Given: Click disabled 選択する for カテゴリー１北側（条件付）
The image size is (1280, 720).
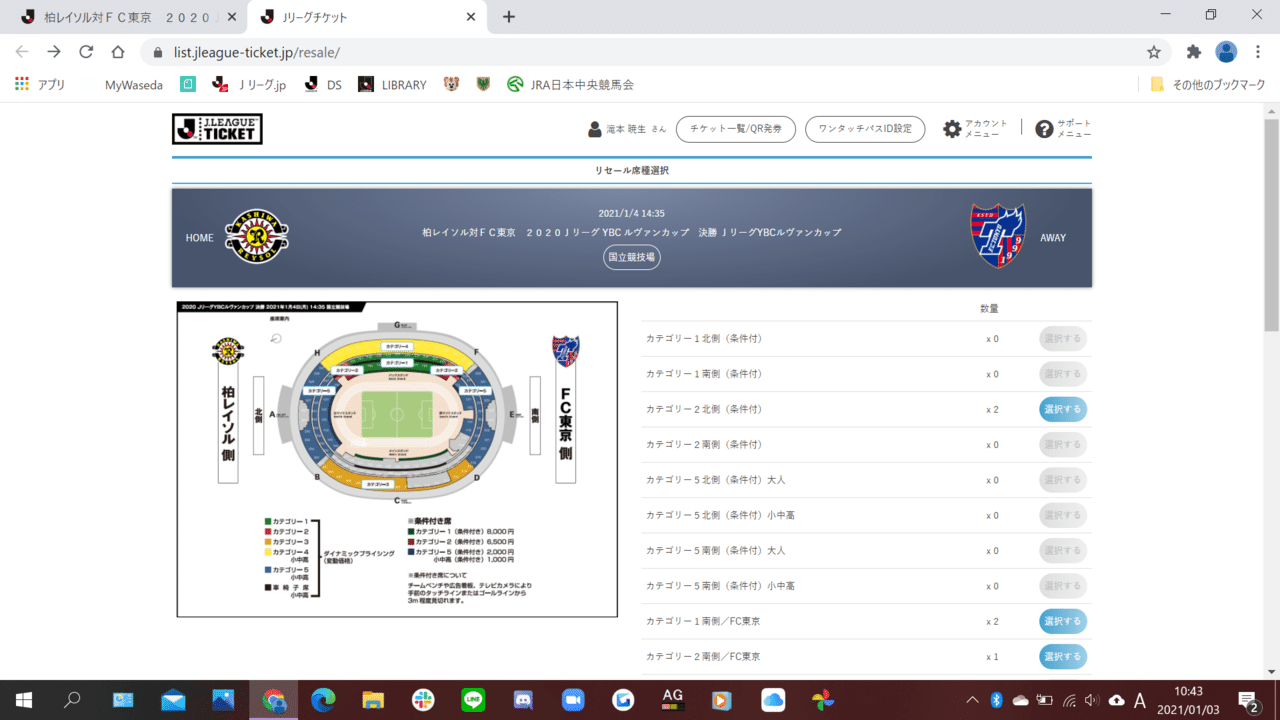Looking at the screenshot, I should tap(1062, 339).
